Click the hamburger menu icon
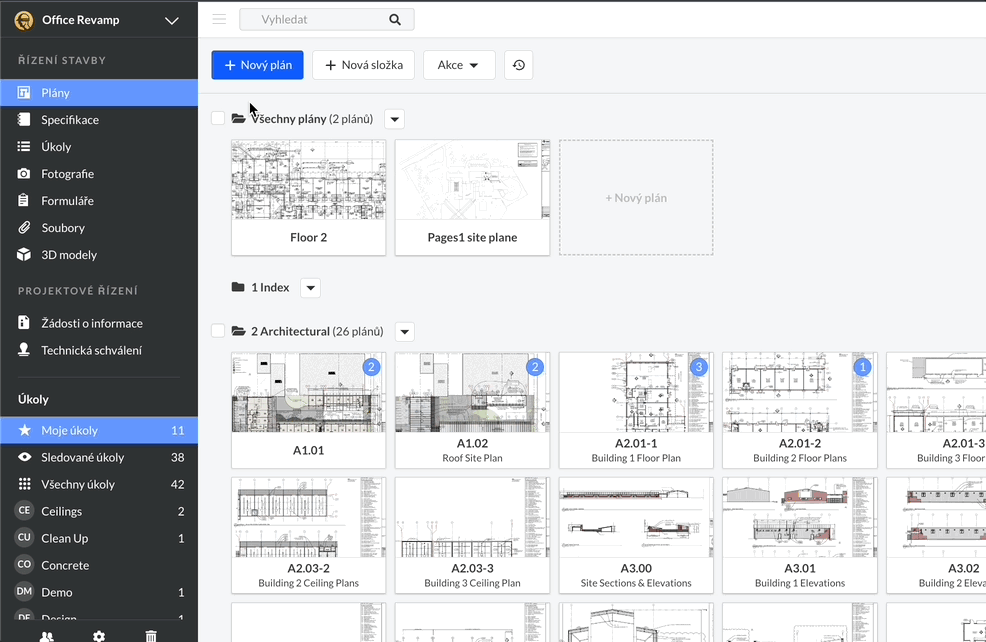Image resolution: width=986 pixels, height=642 pixels. tap(219, 19)
